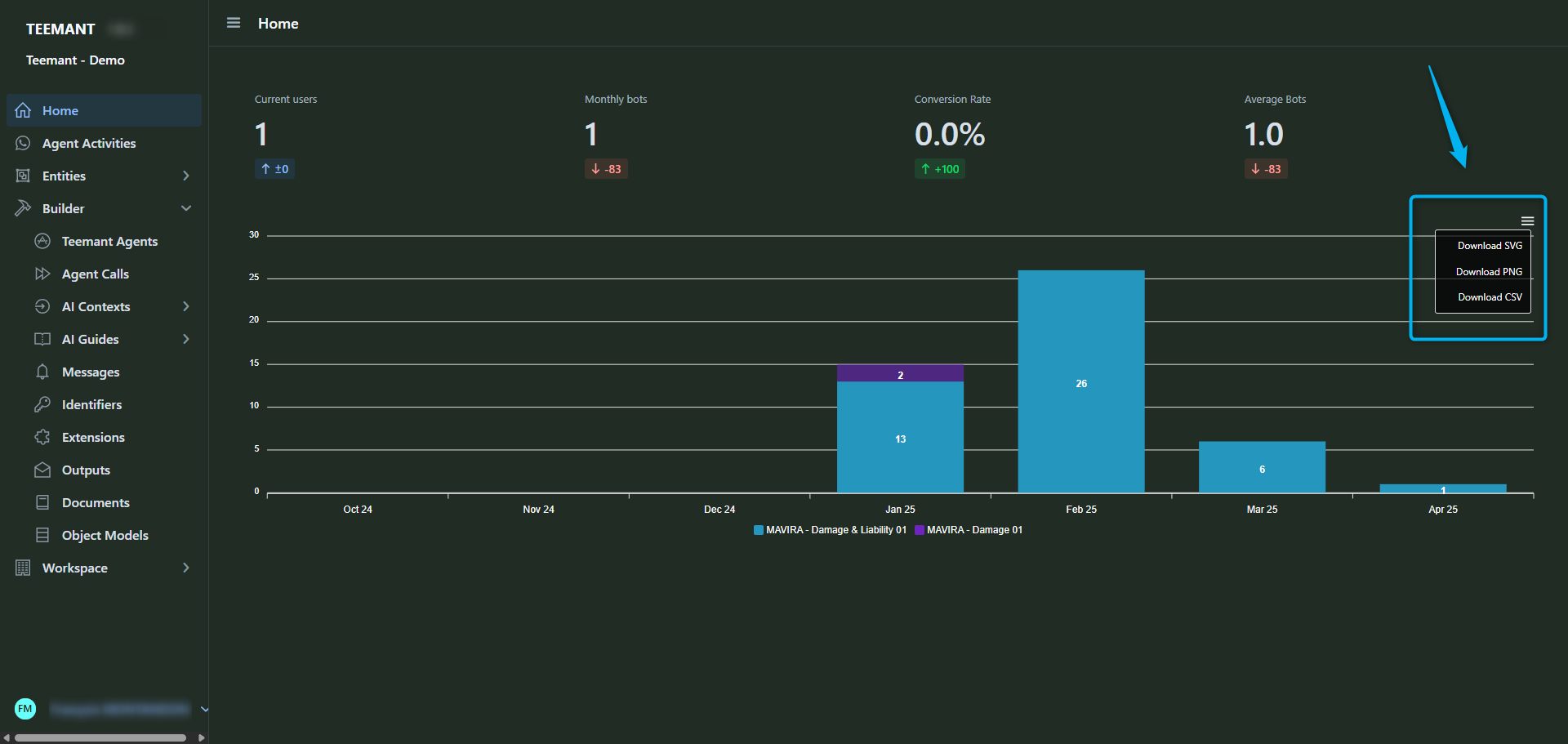Click the sidebar horizontal scrollbar

[x=100, y=737]
